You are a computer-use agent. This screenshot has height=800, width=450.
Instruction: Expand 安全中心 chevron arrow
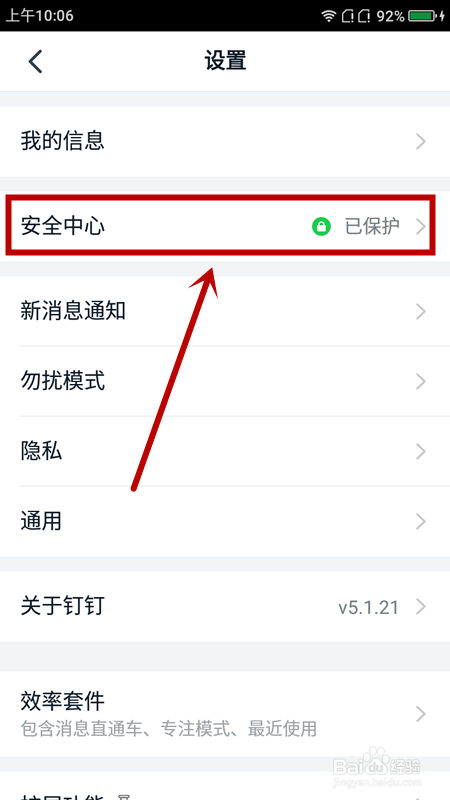point(420,227)
